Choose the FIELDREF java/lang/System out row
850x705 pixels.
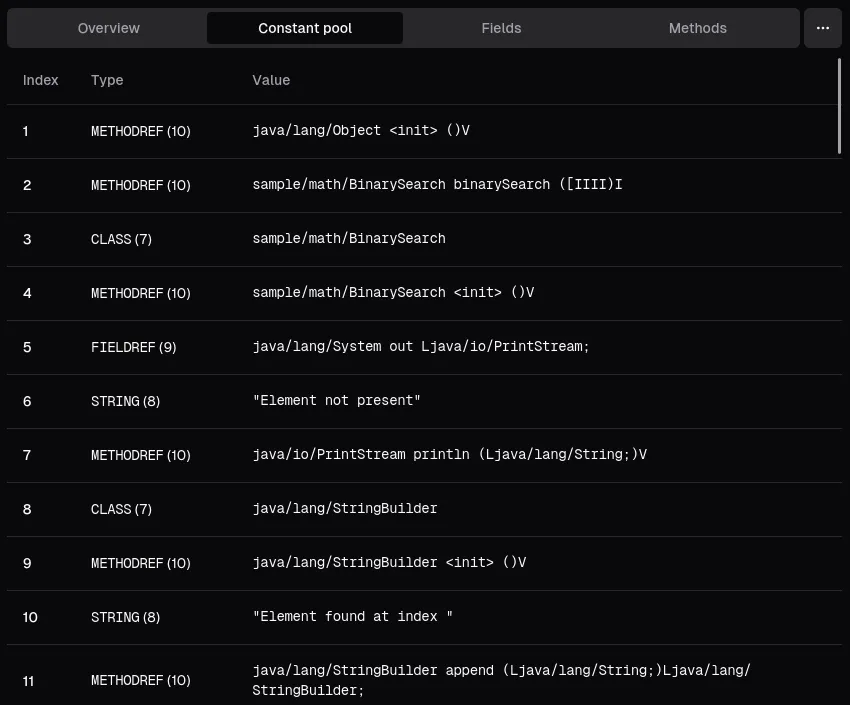[421, 347]
